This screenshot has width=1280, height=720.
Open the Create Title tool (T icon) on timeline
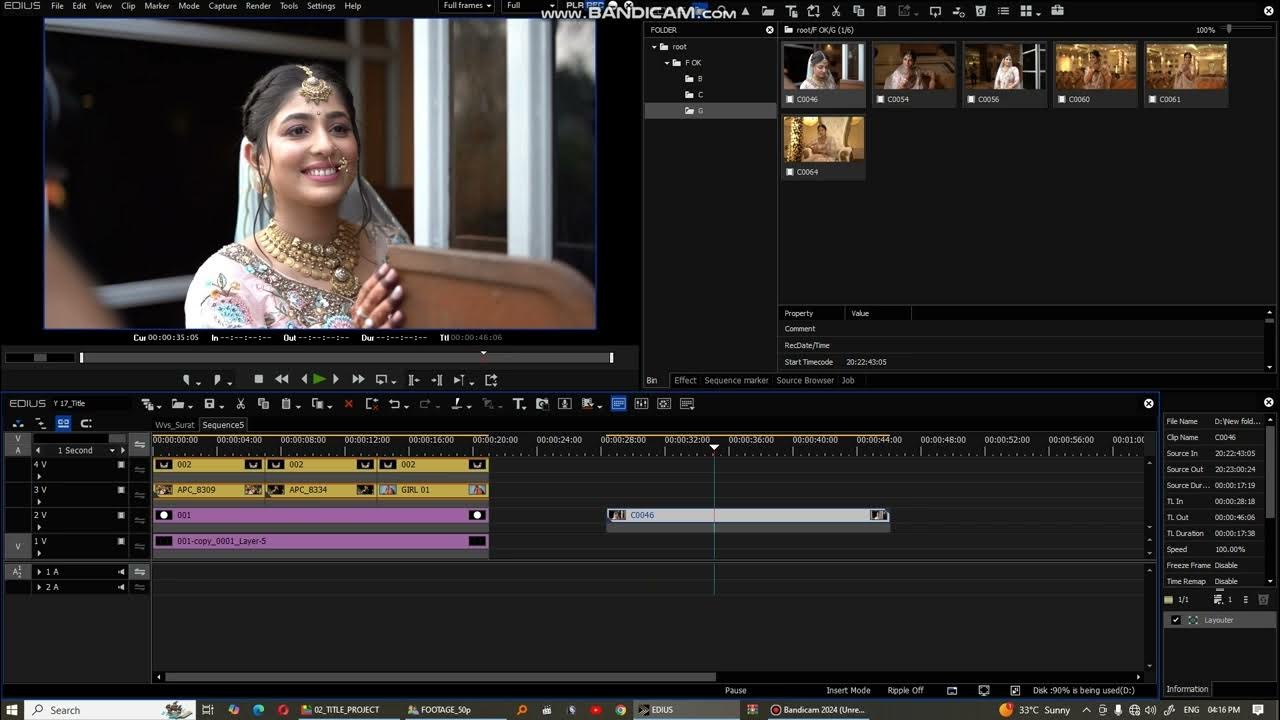click(518, 404)
